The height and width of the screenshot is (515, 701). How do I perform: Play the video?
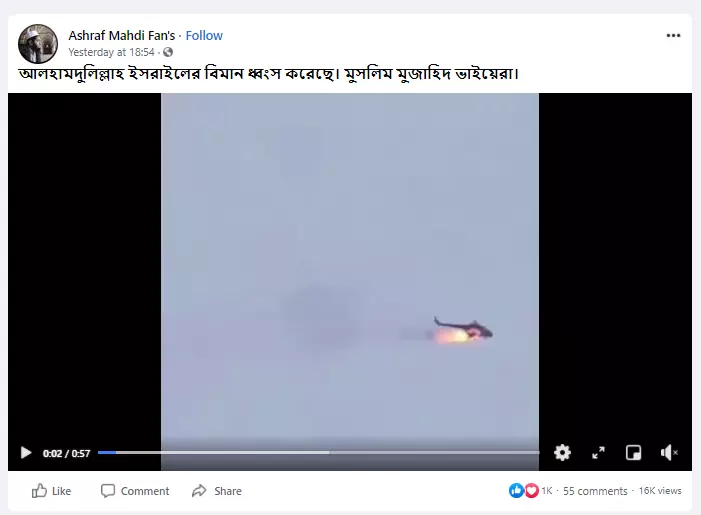coord(26,453)
